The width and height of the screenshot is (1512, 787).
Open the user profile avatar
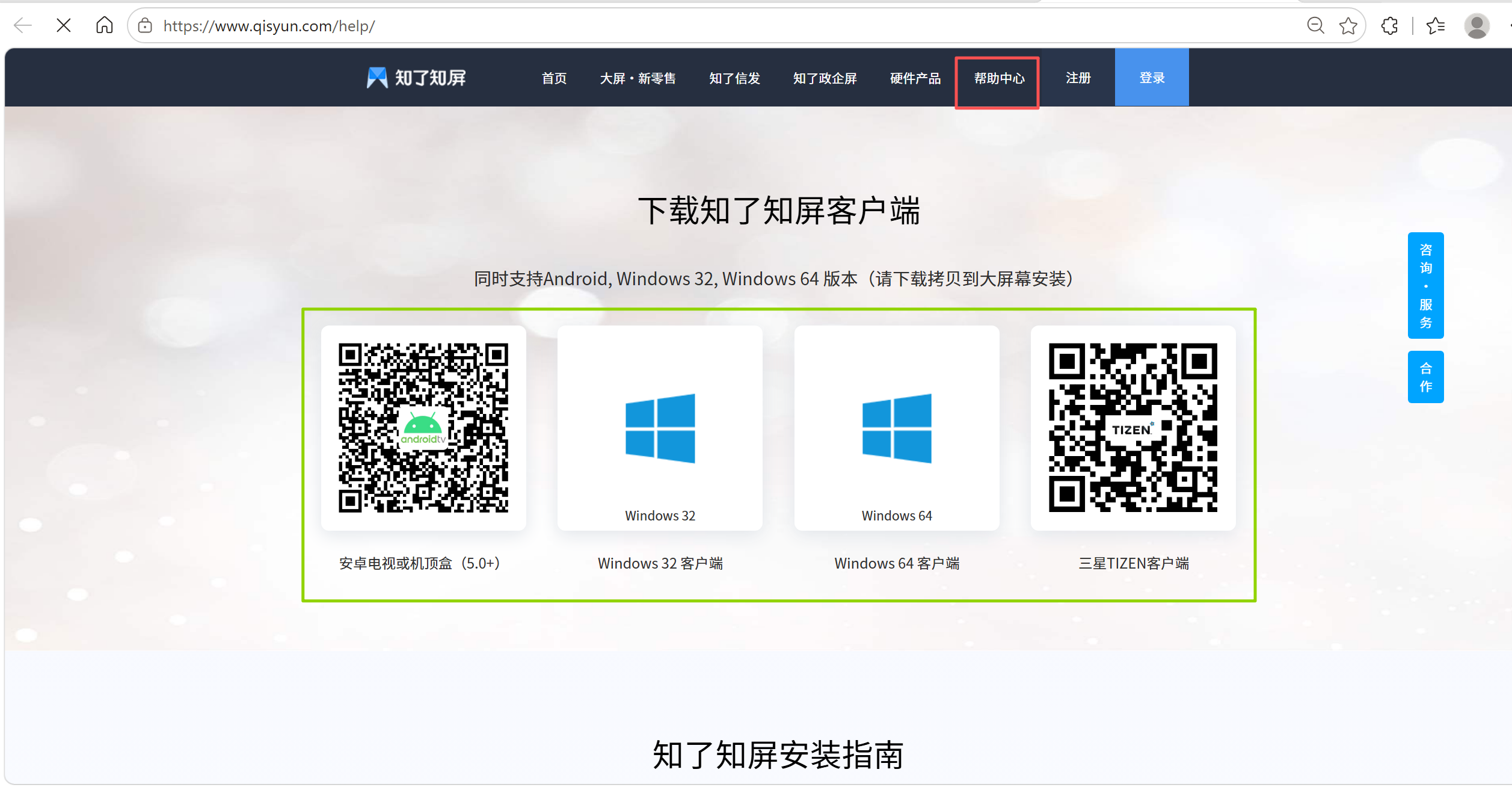point(1477,26)
